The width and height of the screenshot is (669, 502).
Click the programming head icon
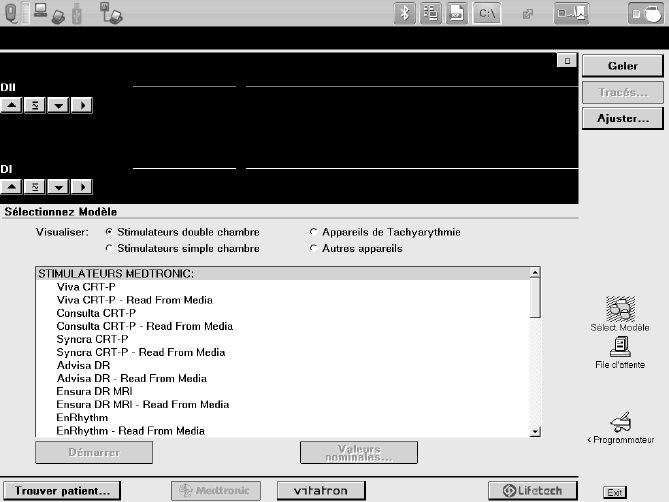coord(11,13)
